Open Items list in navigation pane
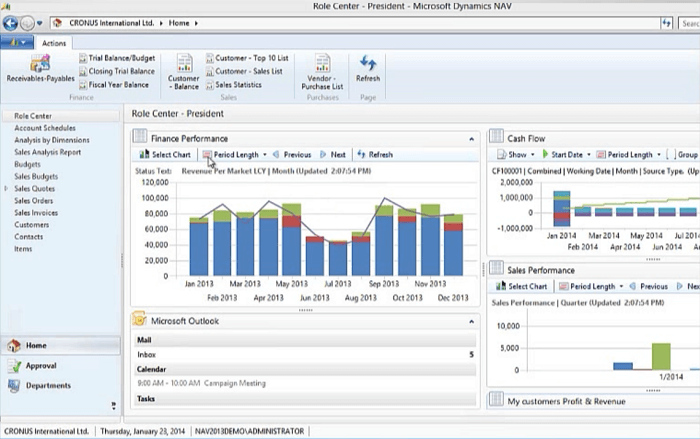Viewport: 700px width, 439px height. tap(23, 249)
